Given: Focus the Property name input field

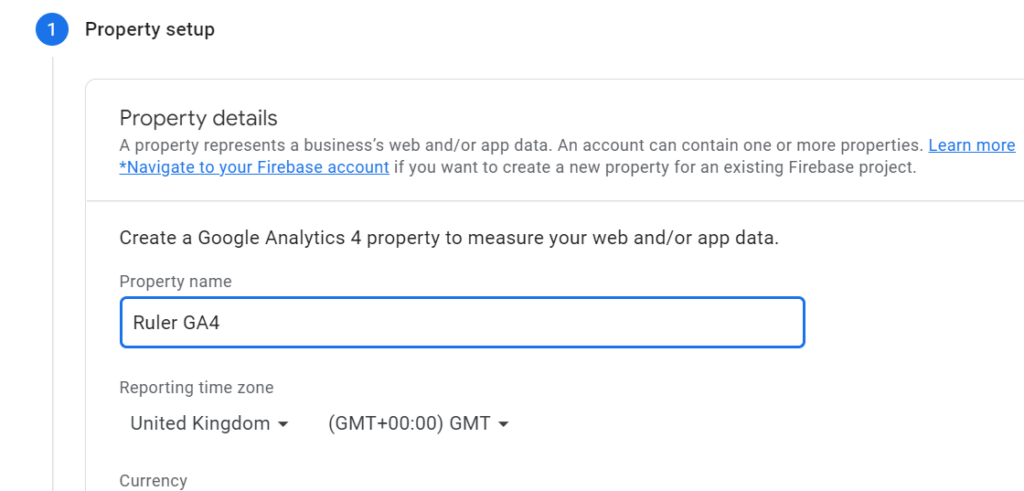Looking at the screenshot, I should [x=462, y=323].
